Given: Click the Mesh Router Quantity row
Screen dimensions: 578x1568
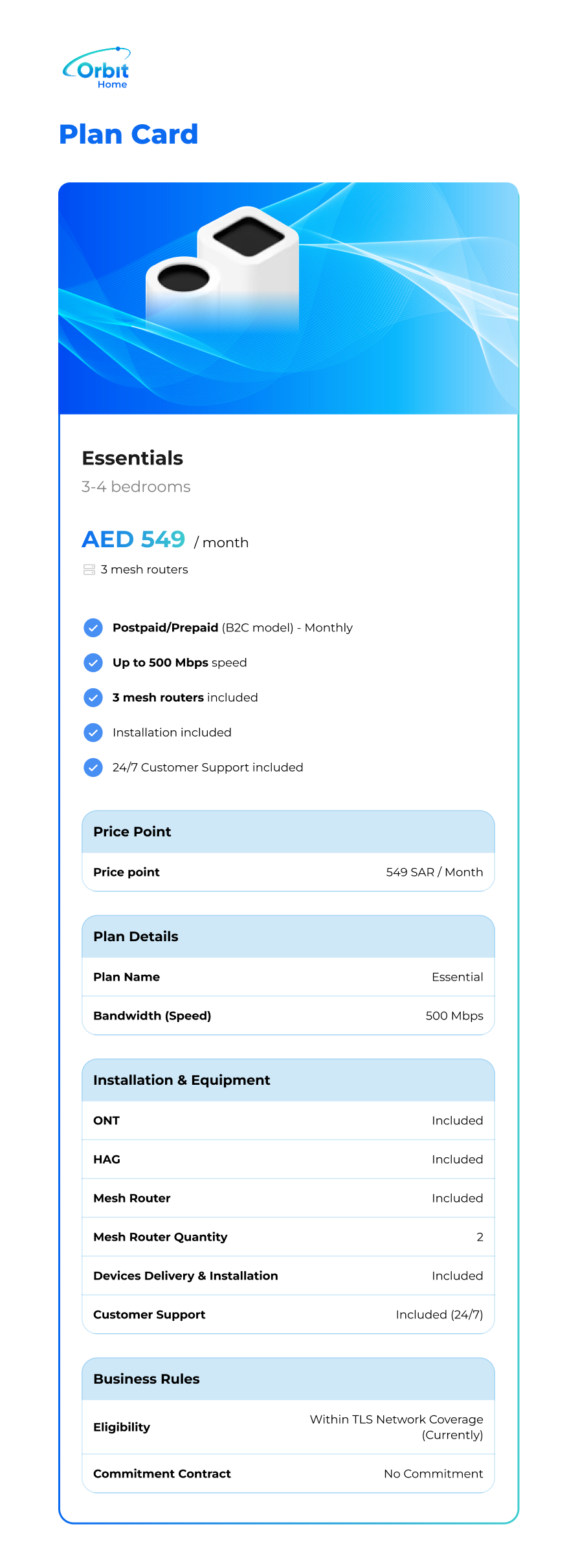Looking at the screenshot, I should (x=288, y=1237).
